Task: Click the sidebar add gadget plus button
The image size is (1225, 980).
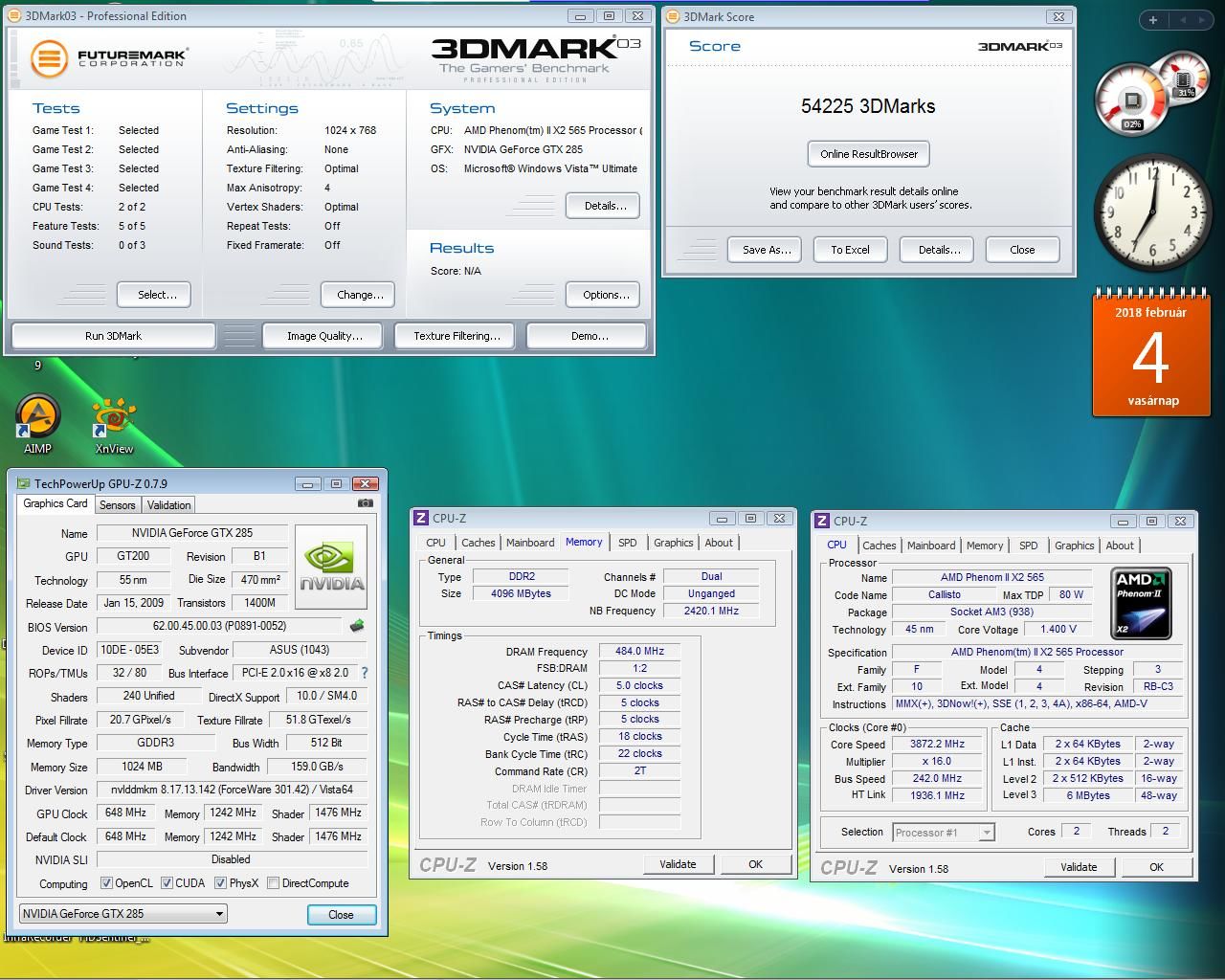Action: pyautogui.click(x=1152, y=19)
